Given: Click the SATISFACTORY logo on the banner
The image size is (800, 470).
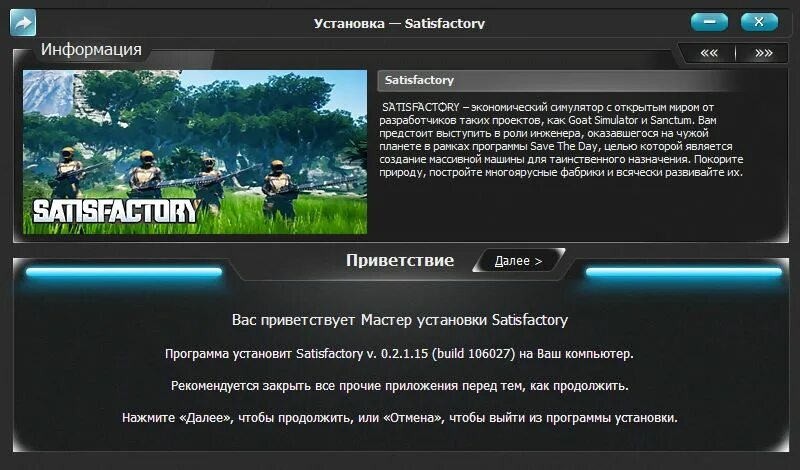Looking at the screenshot, I should point(115,211).
